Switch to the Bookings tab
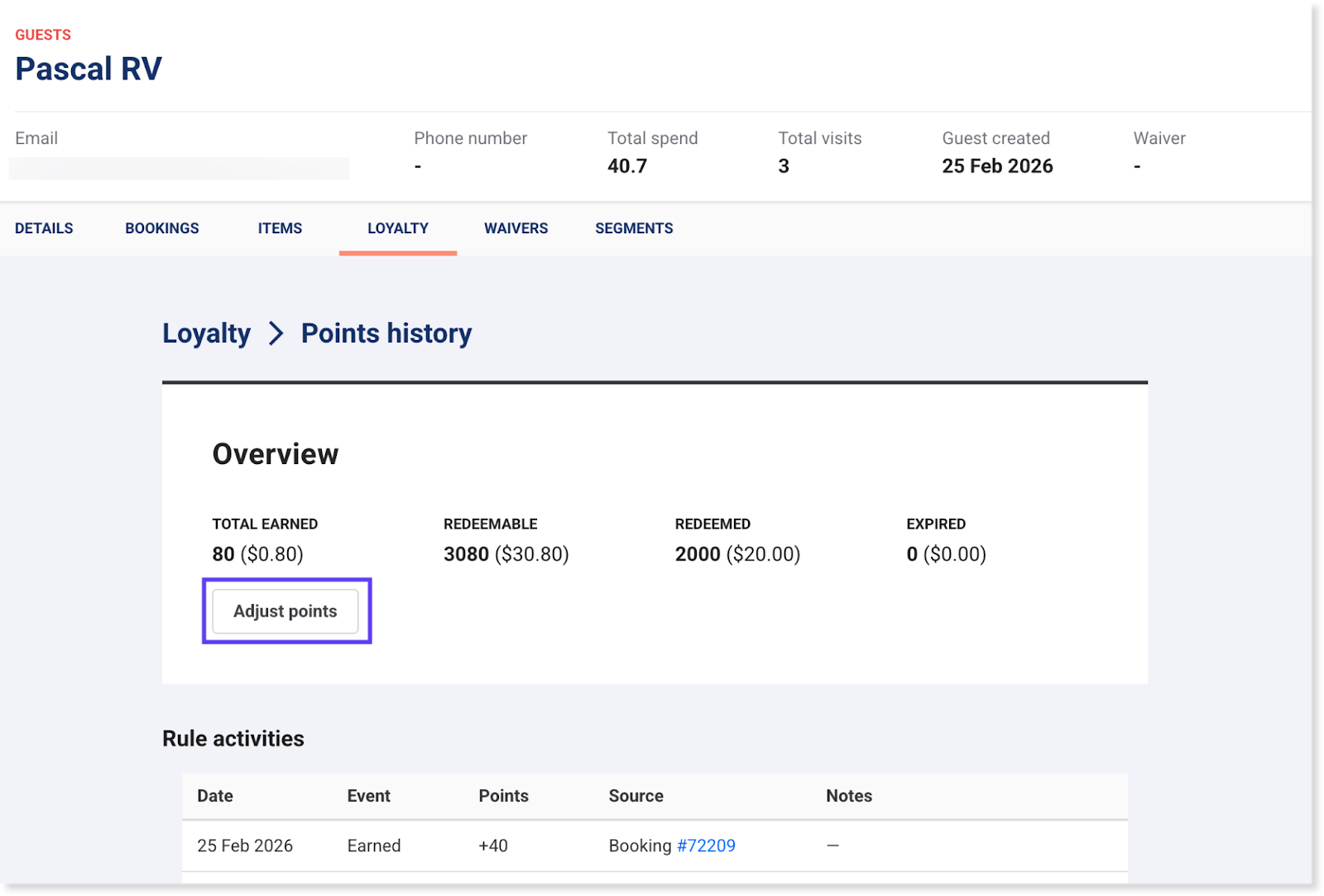Viewport: 1324px width, 896px height. (162, 228)
